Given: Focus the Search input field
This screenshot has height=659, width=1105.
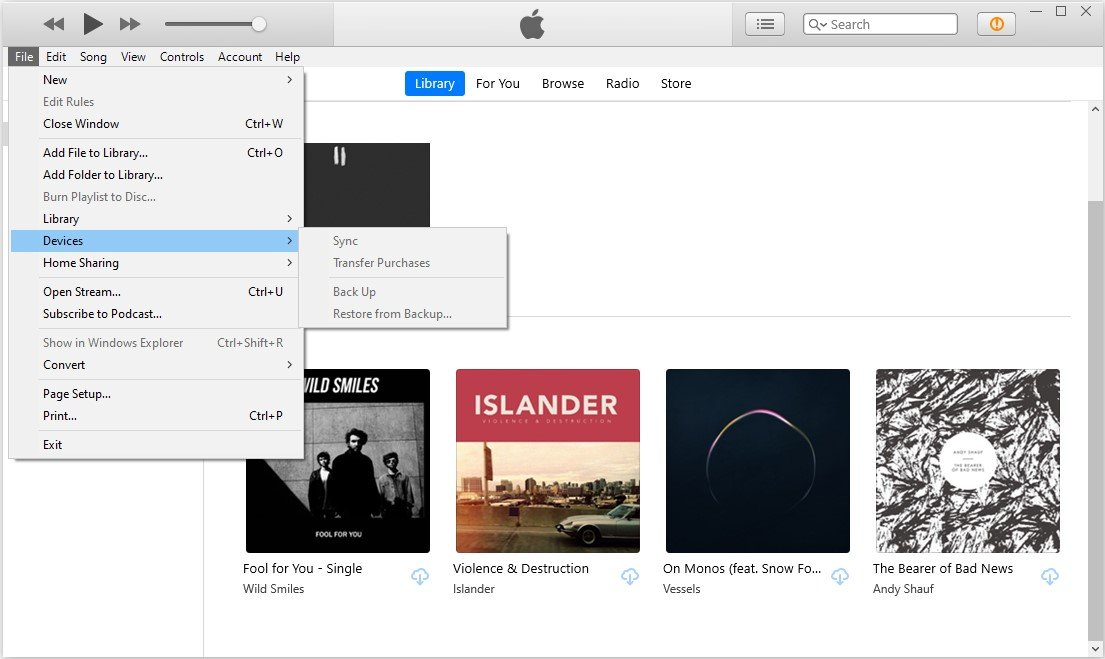Looking at the screenshot, I should [x=880, y=24].
